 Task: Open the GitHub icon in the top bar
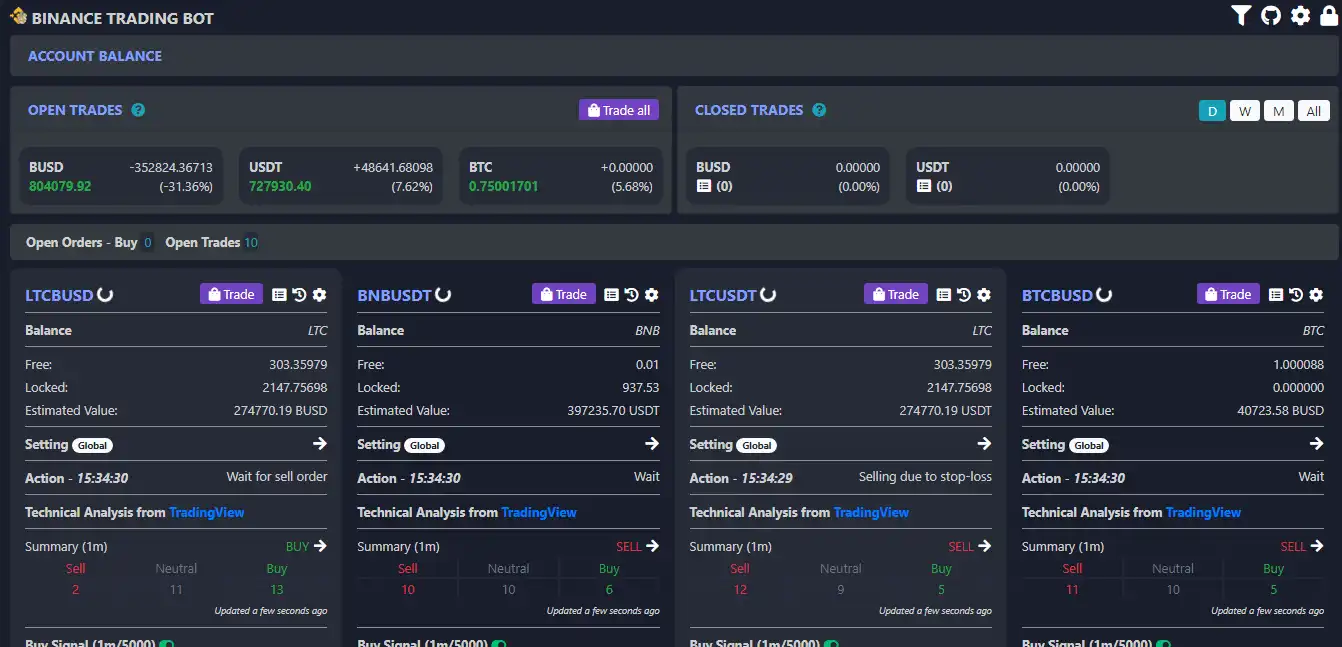pyautogui.click(x=1270, y=15)
